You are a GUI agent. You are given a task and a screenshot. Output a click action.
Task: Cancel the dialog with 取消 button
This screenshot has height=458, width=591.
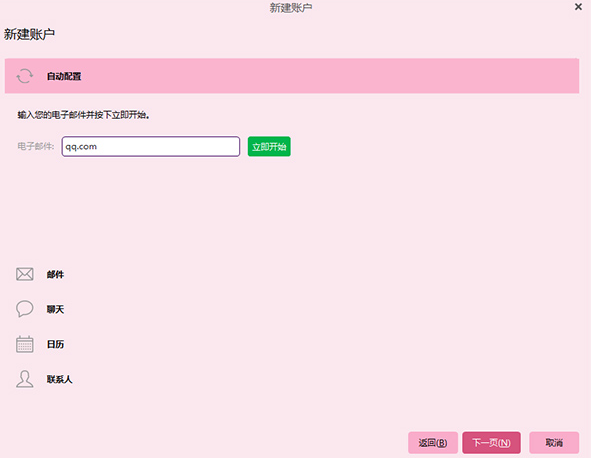[554, 443]
